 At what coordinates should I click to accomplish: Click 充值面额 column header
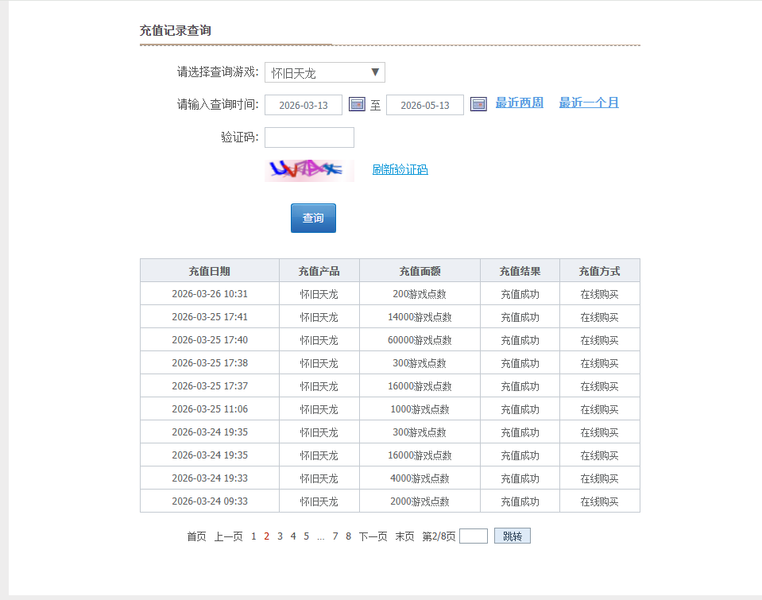tap(419, 271)
